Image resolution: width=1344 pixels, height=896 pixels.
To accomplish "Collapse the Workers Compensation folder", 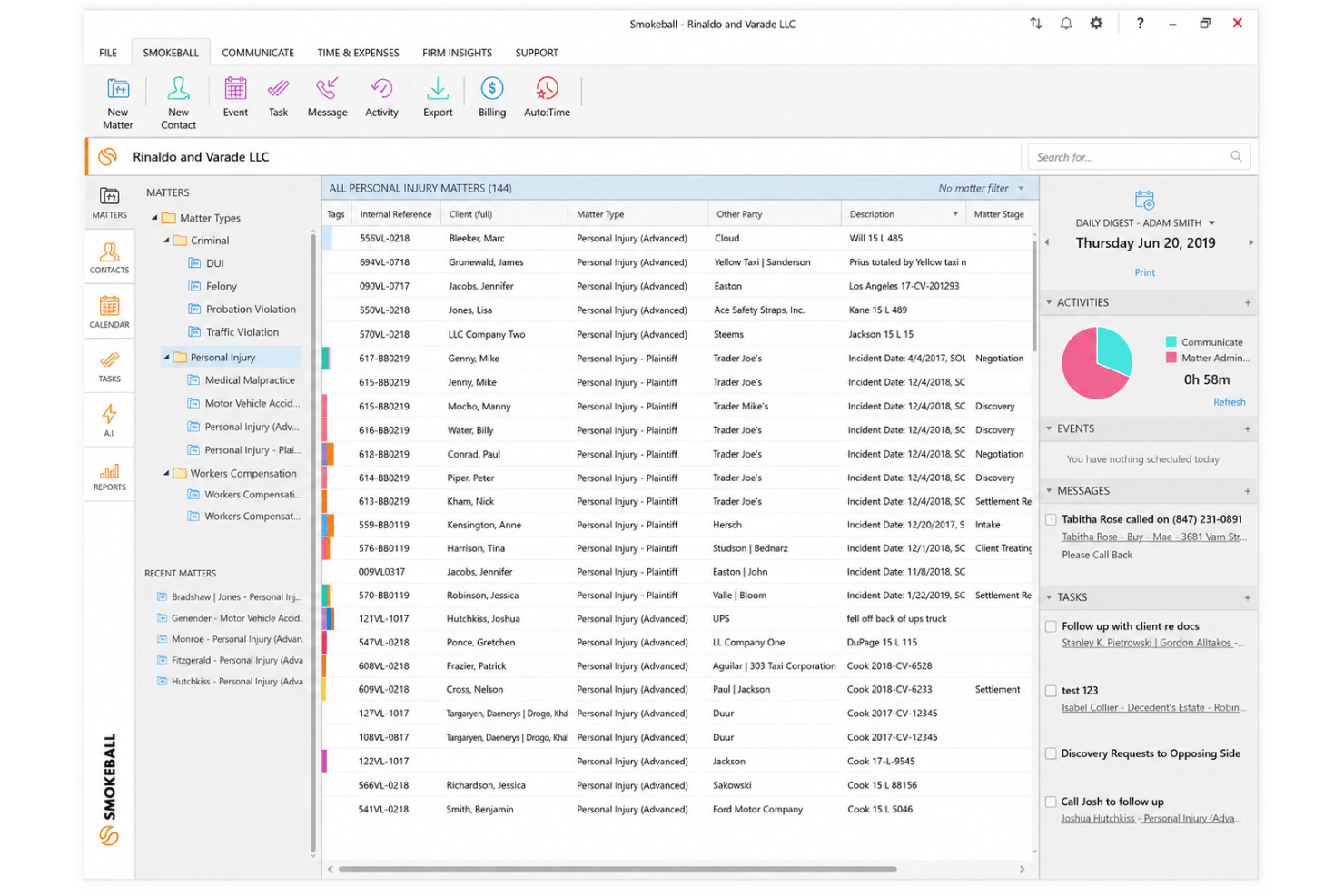I will pyautogui.click(x=166, y=473).
